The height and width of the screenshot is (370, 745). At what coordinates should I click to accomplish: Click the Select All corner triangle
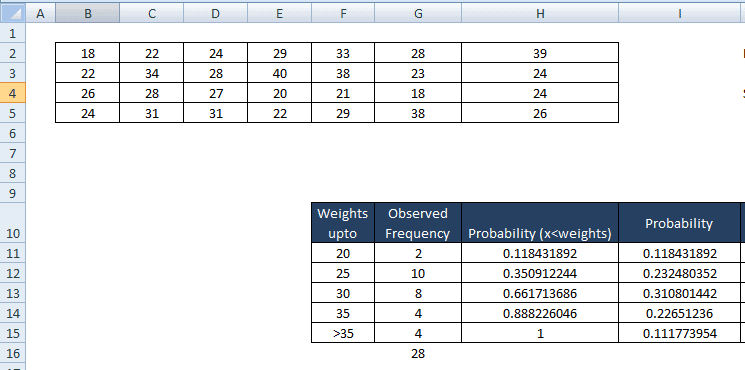(13, 13)
